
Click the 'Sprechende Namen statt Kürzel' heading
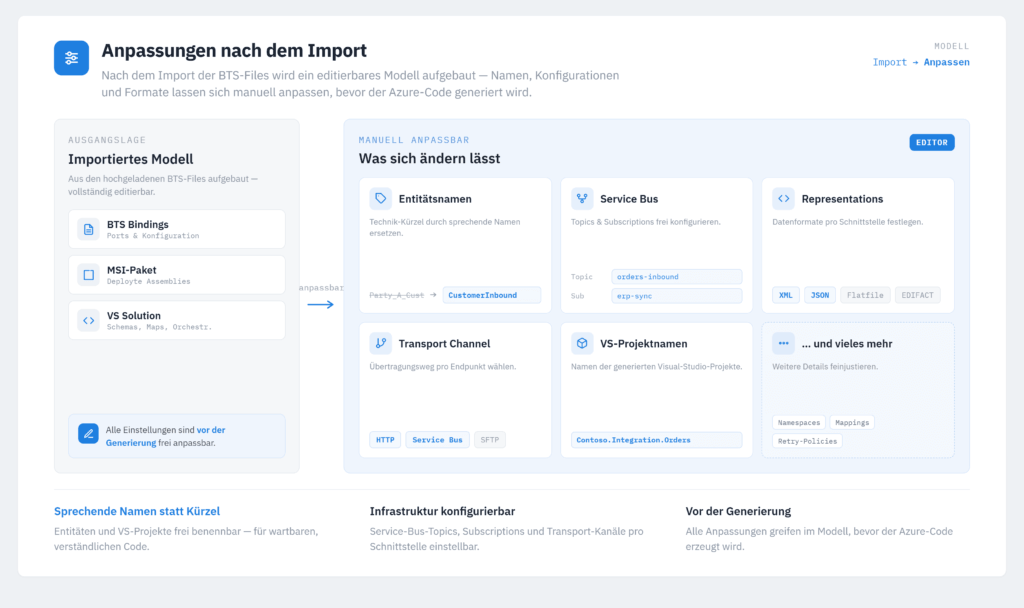coord(137,511)
